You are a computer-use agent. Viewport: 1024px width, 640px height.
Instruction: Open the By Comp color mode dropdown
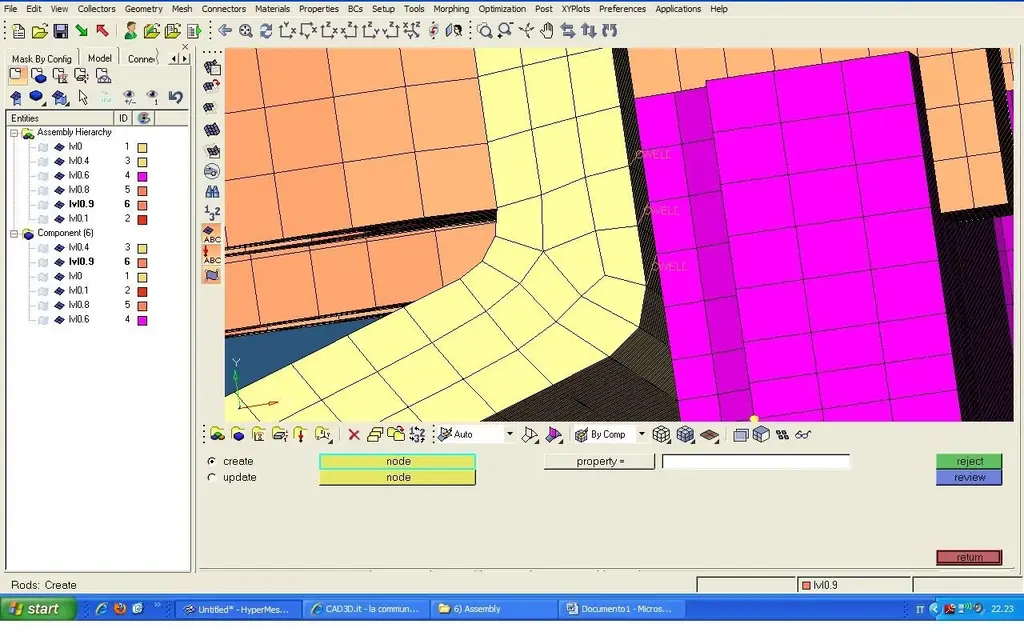point(642,435)
